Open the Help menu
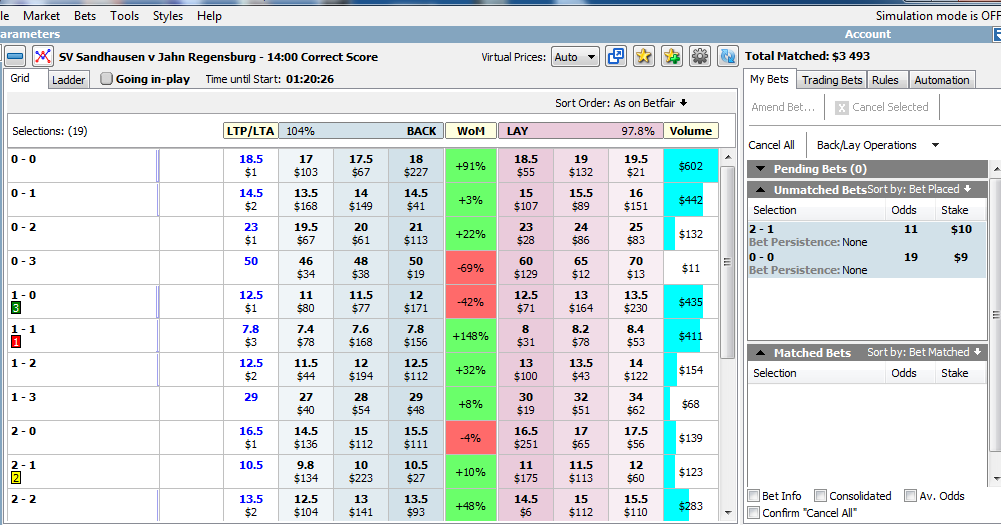This screenshot has width=1001, height=525. point(209,16)
